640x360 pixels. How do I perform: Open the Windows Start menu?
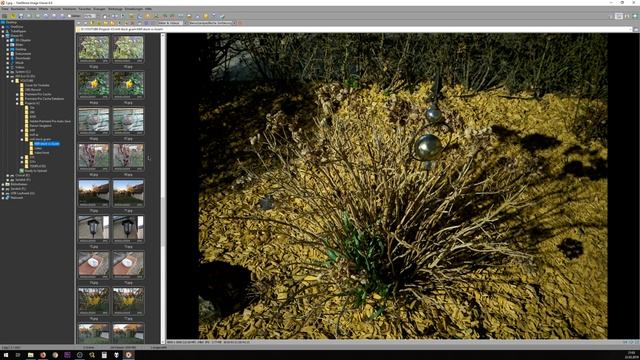click(x=7, y=355)
